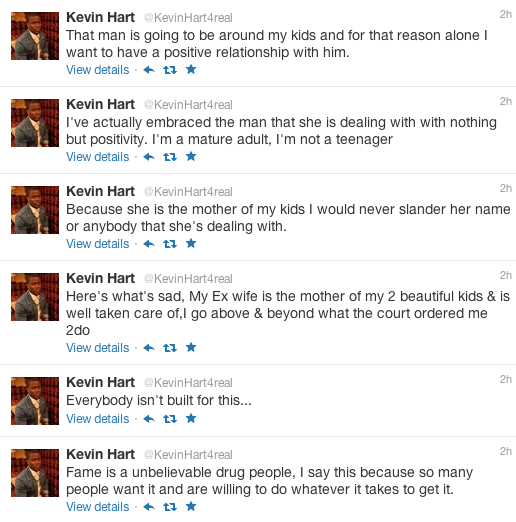View details of 'Everybody isn't built for this'

tap(97, 419)
